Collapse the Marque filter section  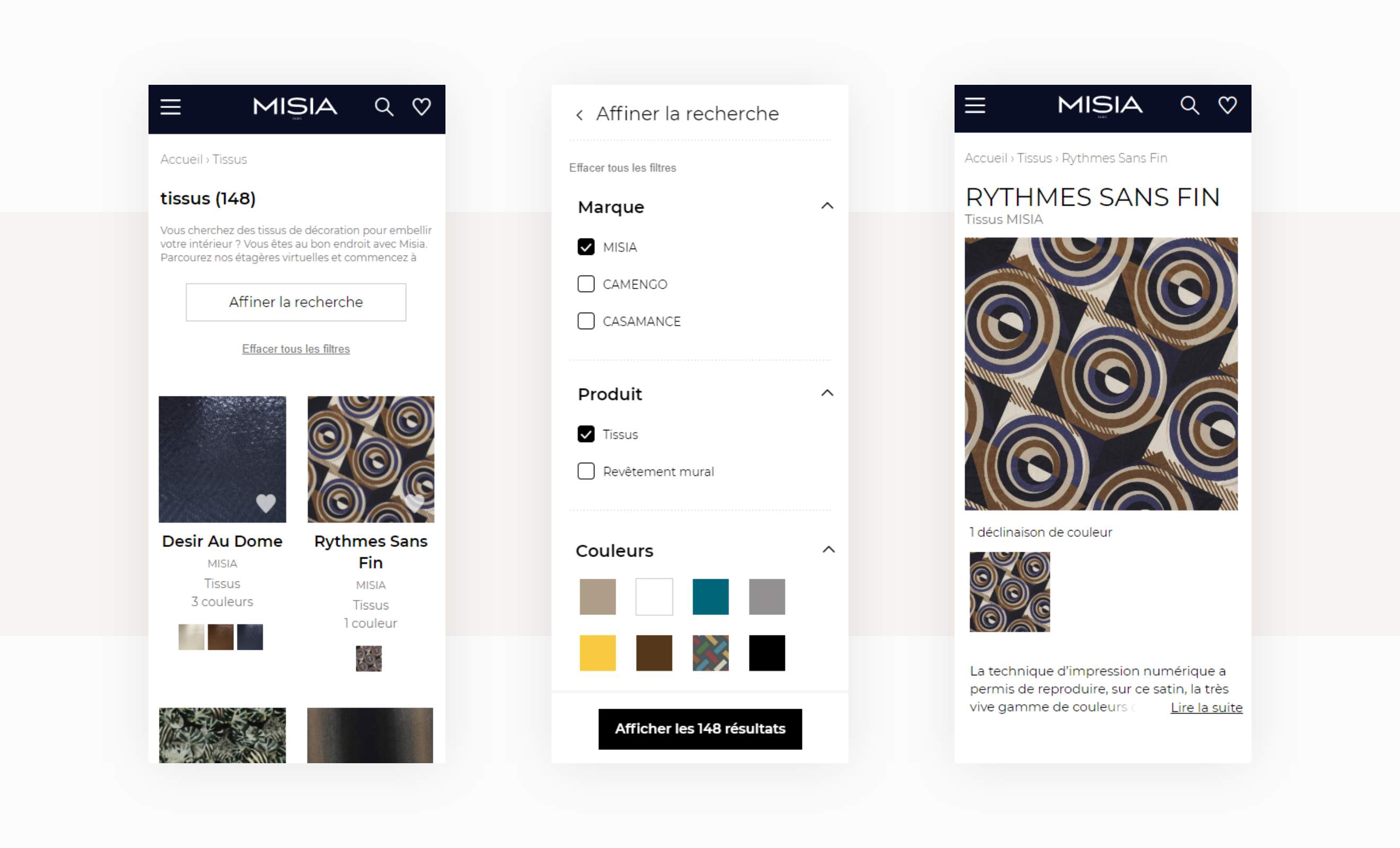point(827,206)
